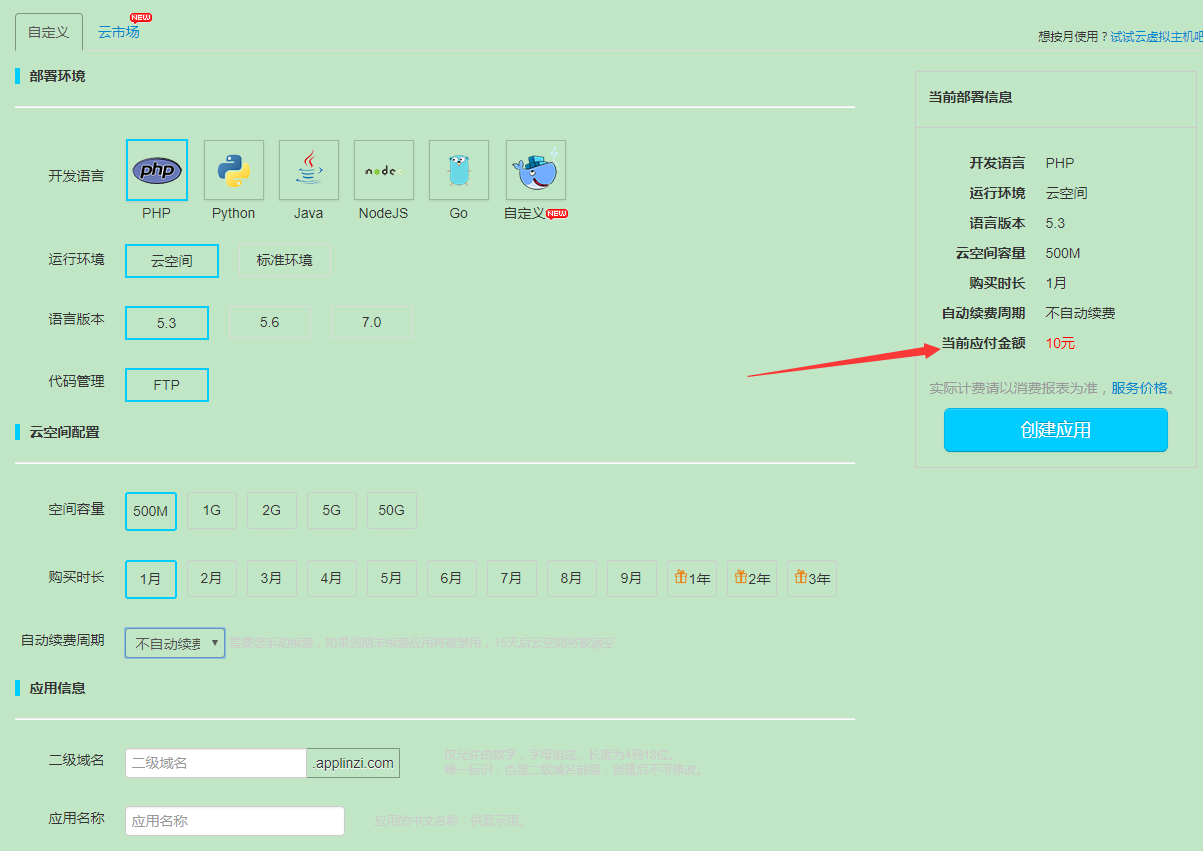Click the 不自动续费 summary value

[x=1080, y=313]
